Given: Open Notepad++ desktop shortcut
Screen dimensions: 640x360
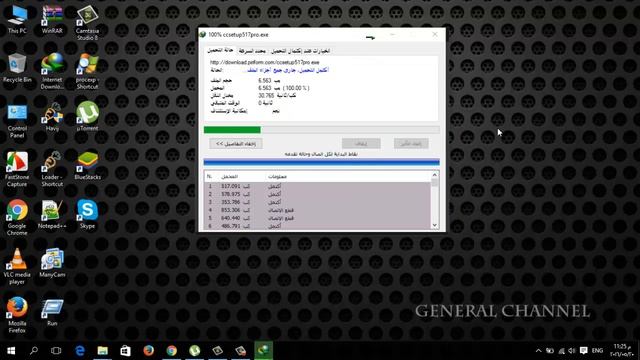Looking at the screenshot, I should pos(52,215).
